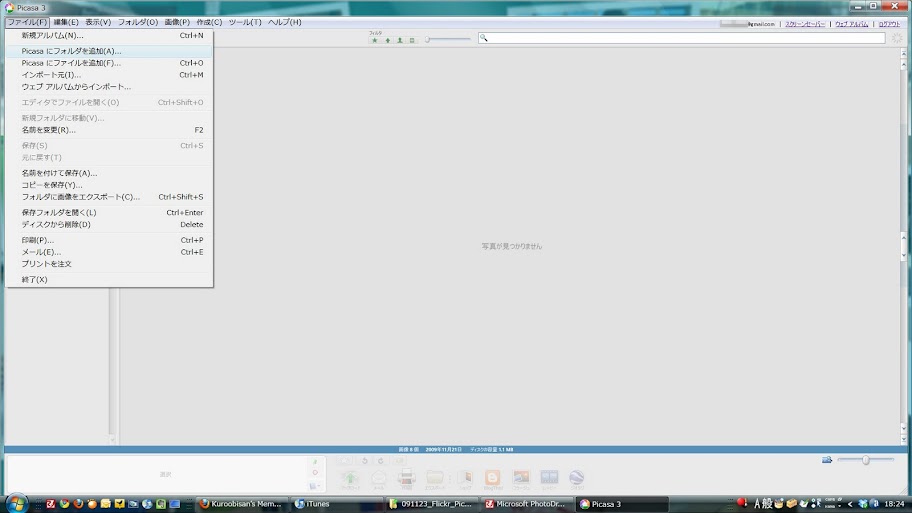912x513 pixels.
Task: Select ディスクから削除(D)
Action: click(109, 225)
